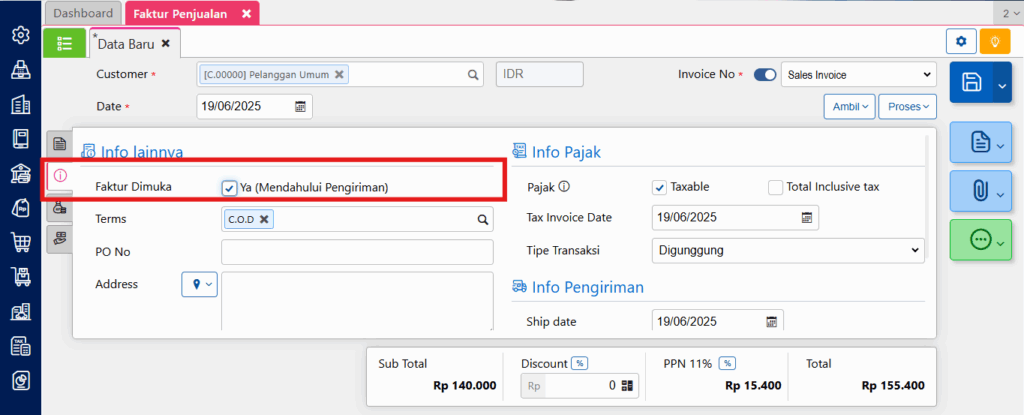Enable Total Inclusive tax checkbox
1024x415 pixels.
(775, 187)
